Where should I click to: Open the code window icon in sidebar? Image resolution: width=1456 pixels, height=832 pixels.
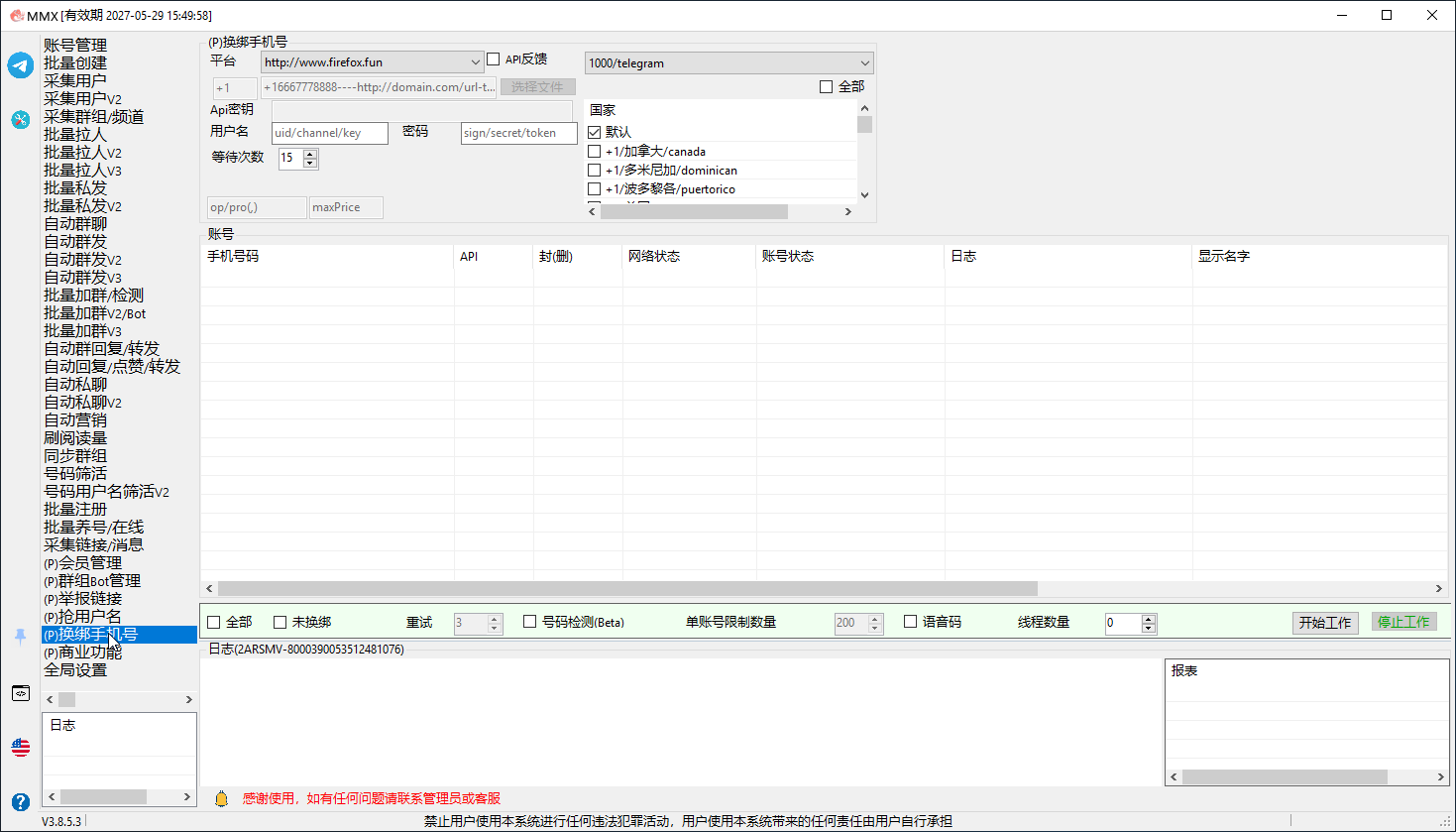21,693
